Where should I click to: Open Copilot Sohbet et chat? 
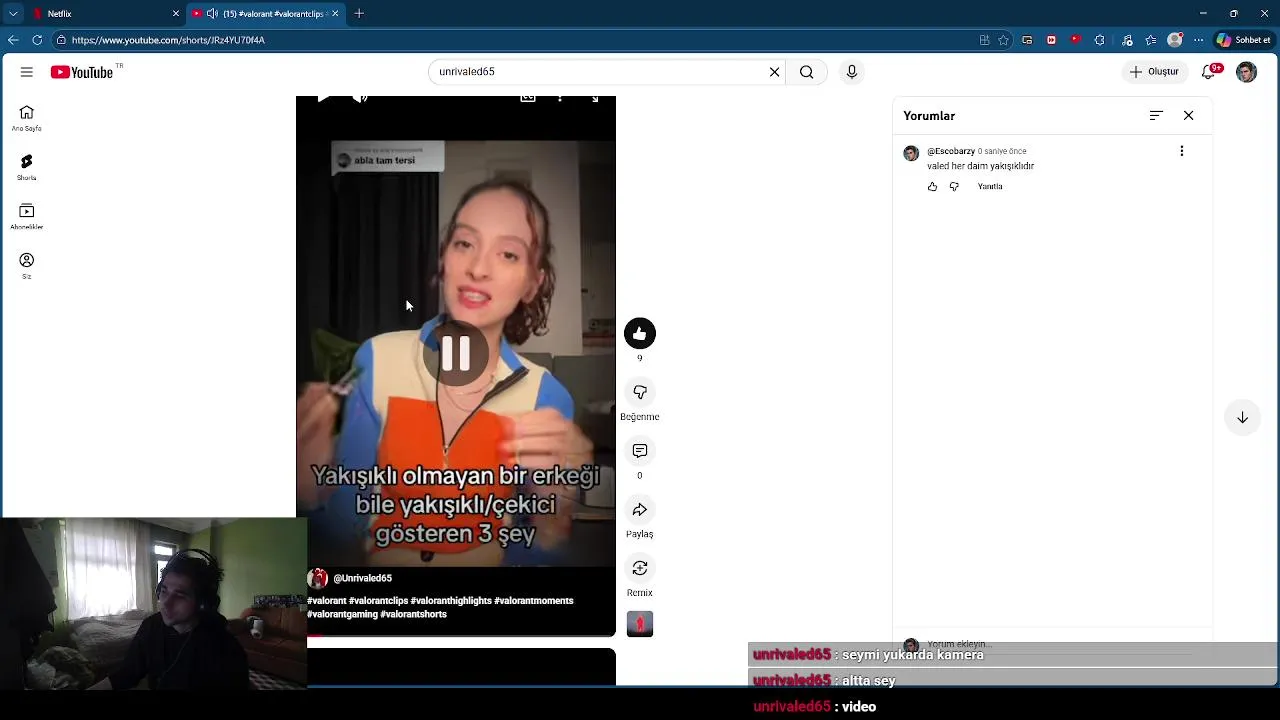click(1244, 40)
